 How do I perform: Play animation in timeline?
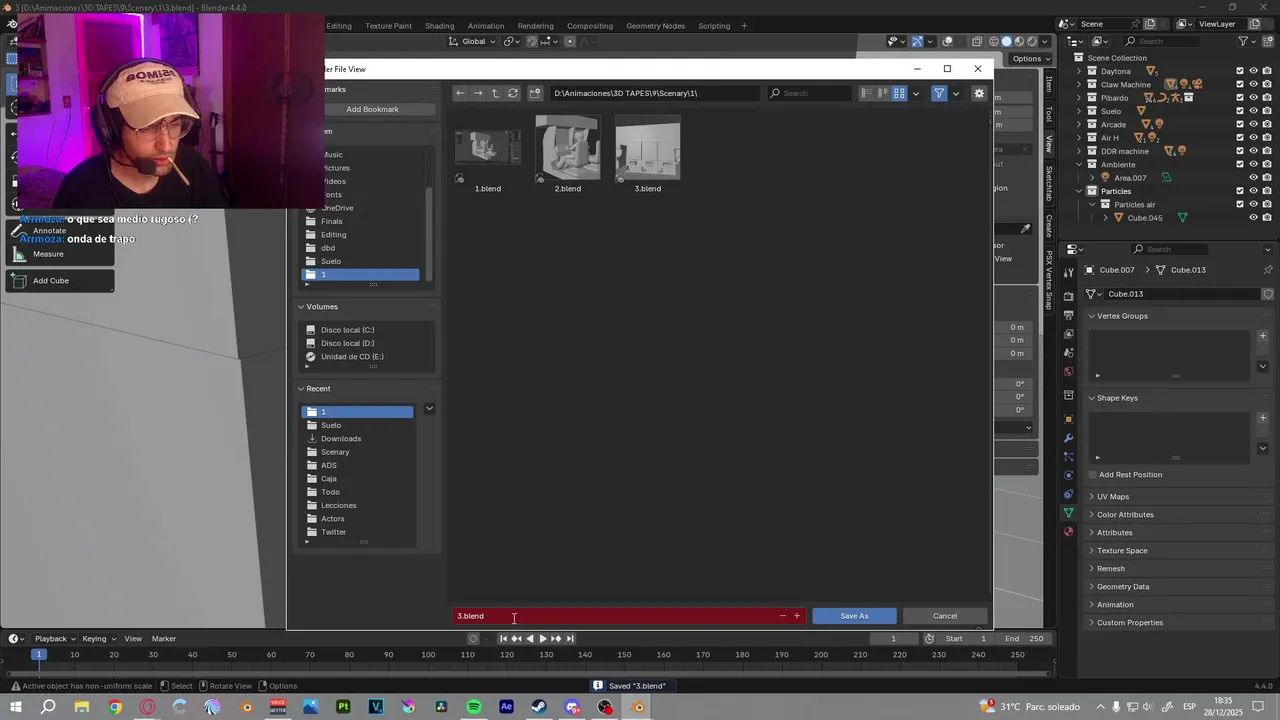coord(543,639)
